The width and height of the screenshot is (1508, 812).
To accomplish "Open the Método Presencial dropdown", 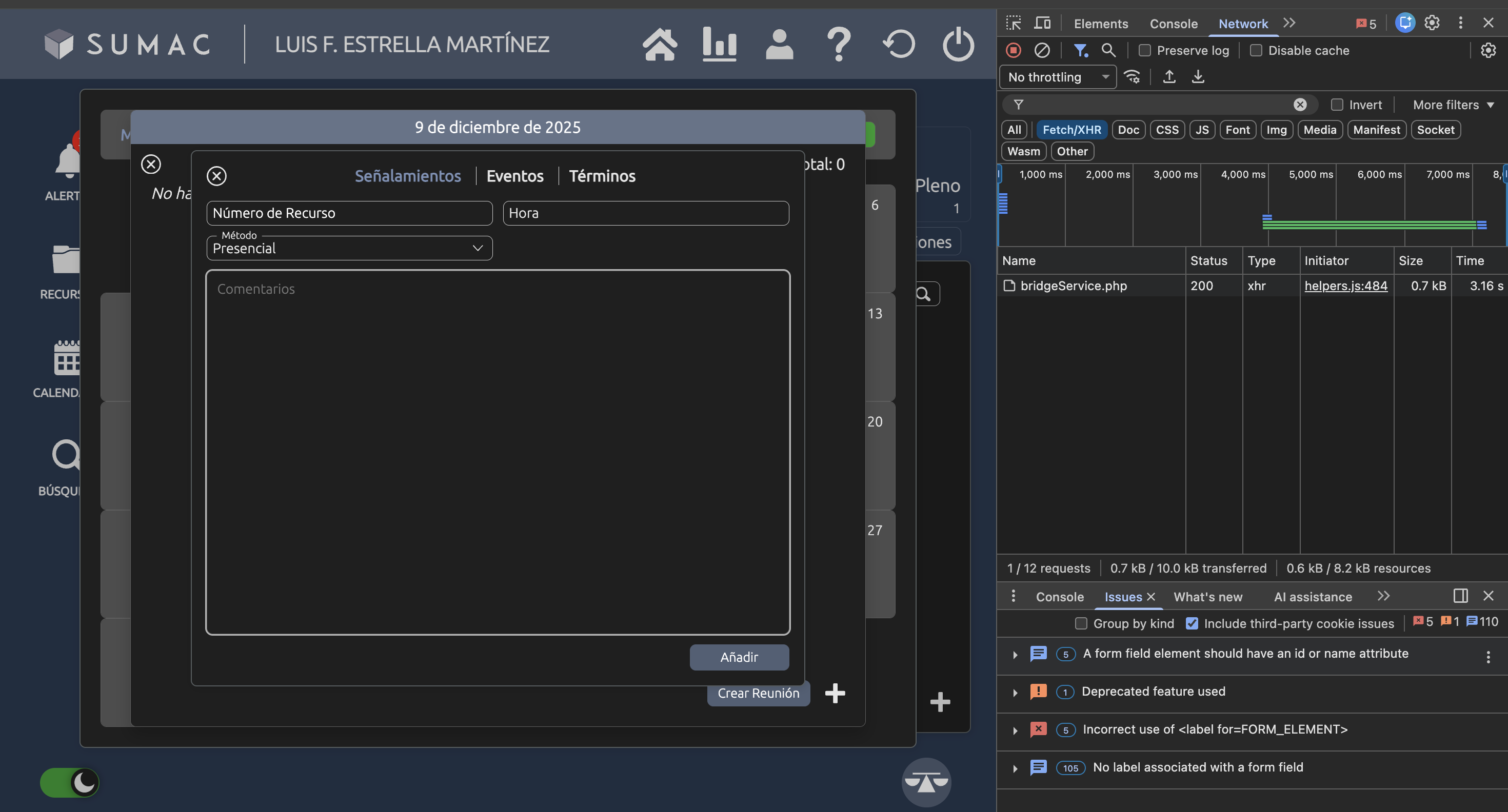I will coord(349,248).
